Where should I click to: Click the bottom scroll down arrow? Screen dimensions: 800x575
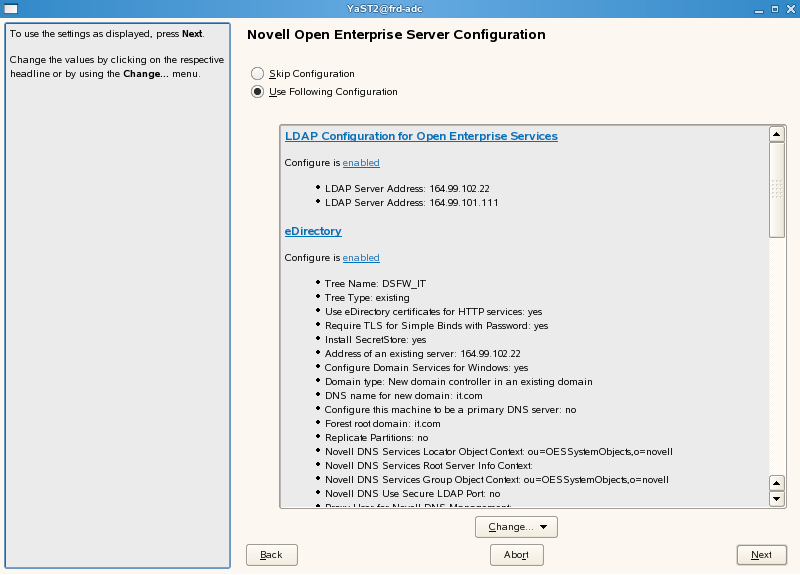tap(776, 498)
